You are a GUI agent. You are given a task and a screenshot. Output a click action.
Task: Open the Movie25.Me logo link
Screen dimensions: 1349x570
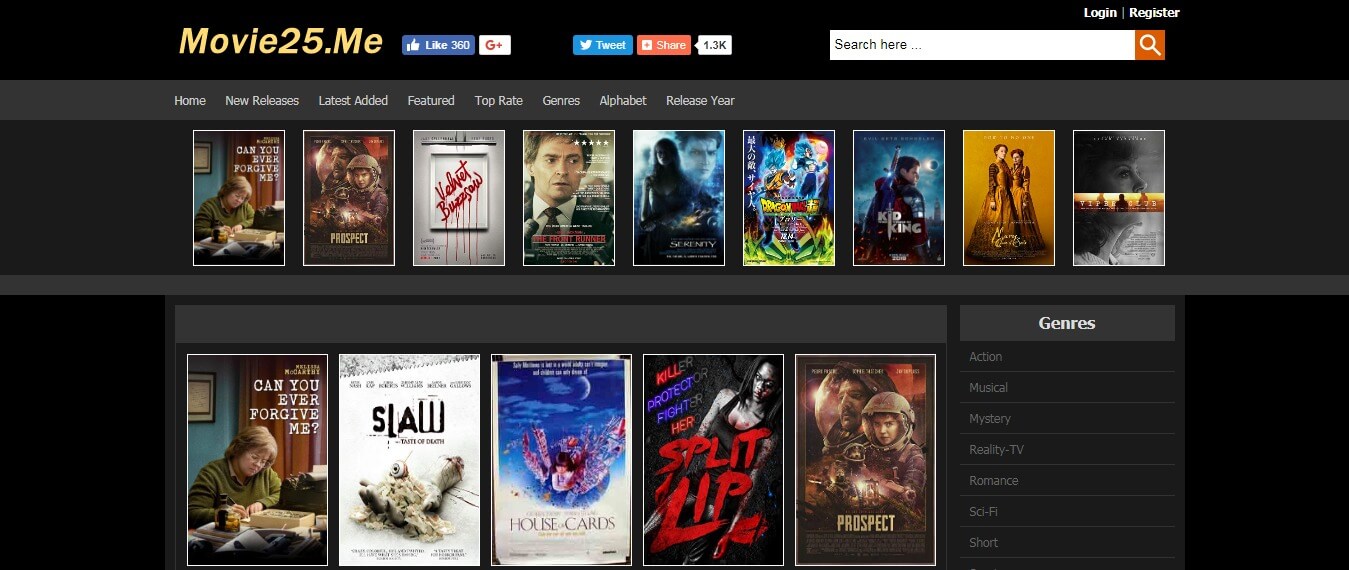point(281,41)
